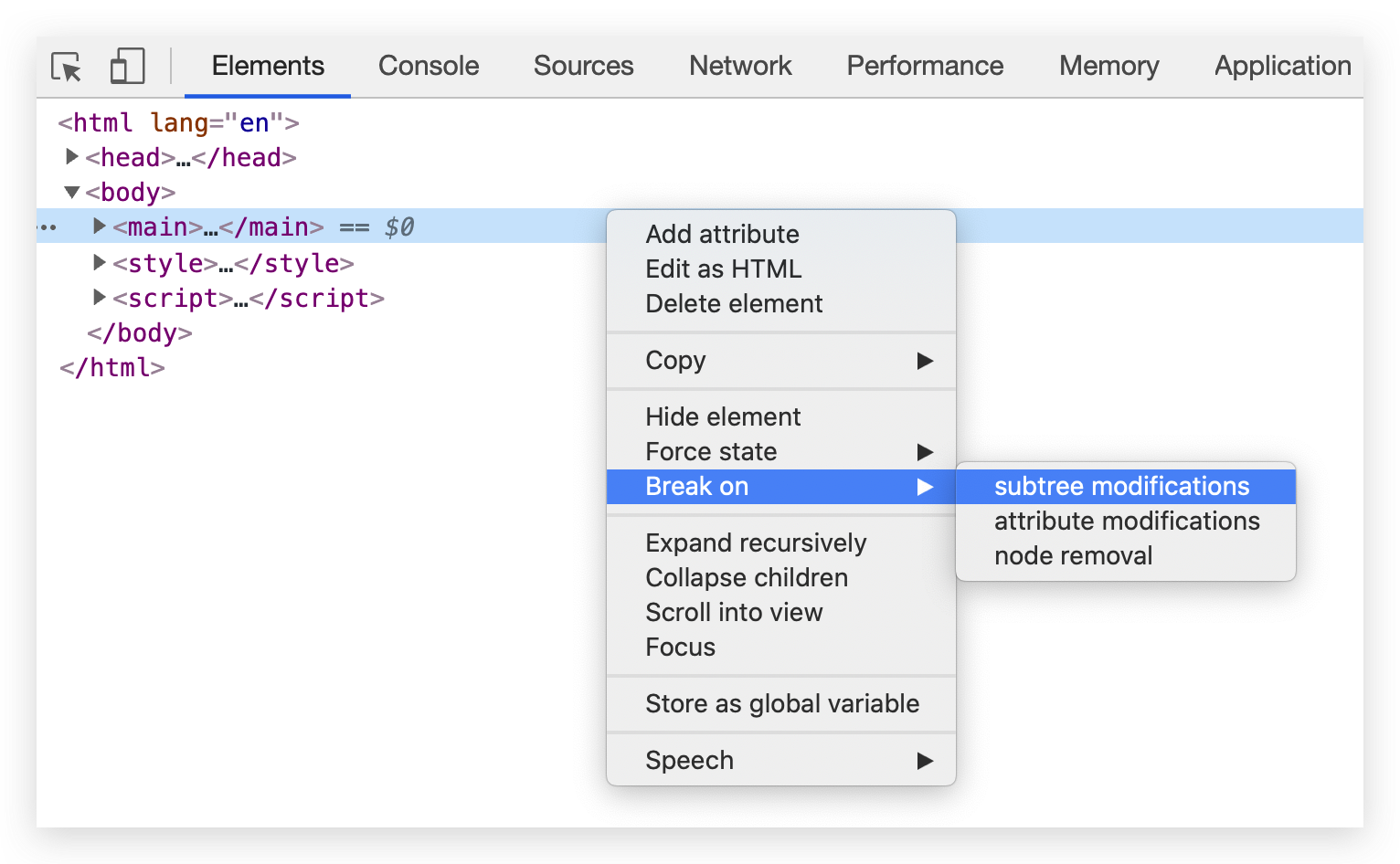
Task: Expand the main element disclosure triangle
Action: pos(100,227)
